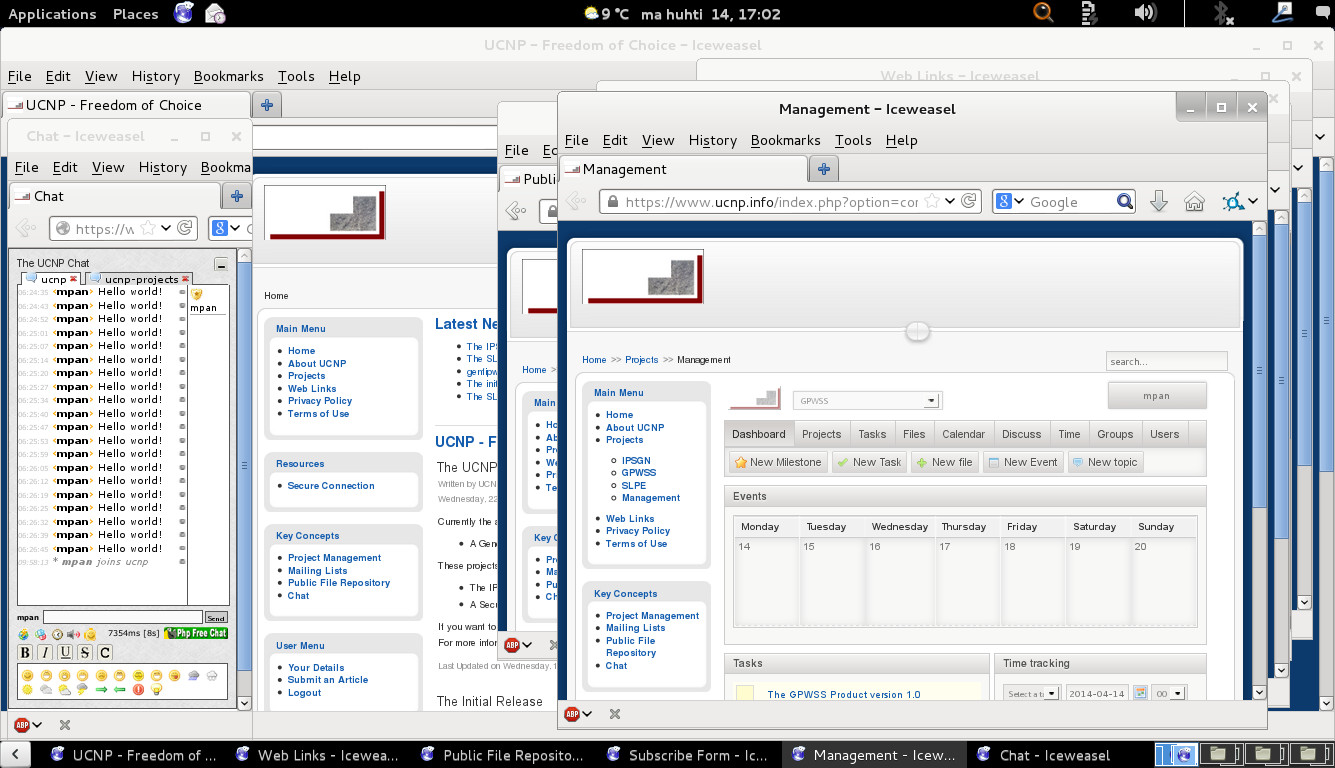The height and width of the screenshot is (768, 1335).
Task: Click the home icon in Management browser toolbar
Action: (x=1194, y=202)
